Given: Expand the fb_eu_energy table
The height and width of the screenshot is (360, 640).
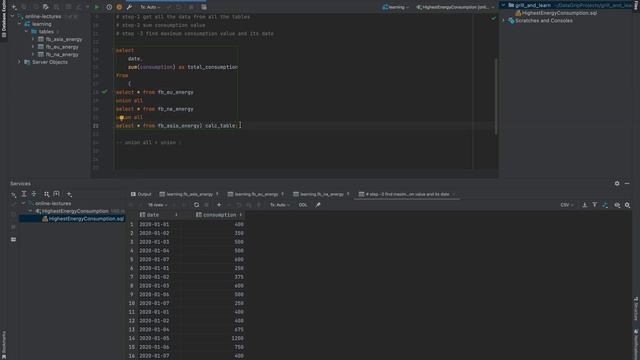Looking at the screenshot, I should pyautogui.click(x=33, y=47).
